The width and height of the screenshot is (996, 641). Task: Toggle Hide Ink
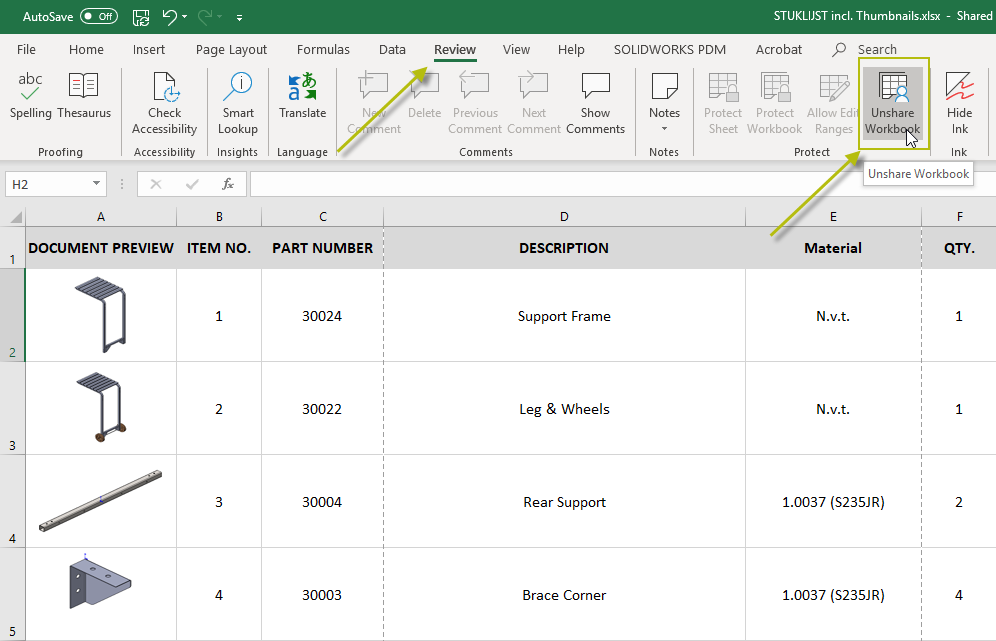pos(959,104)
